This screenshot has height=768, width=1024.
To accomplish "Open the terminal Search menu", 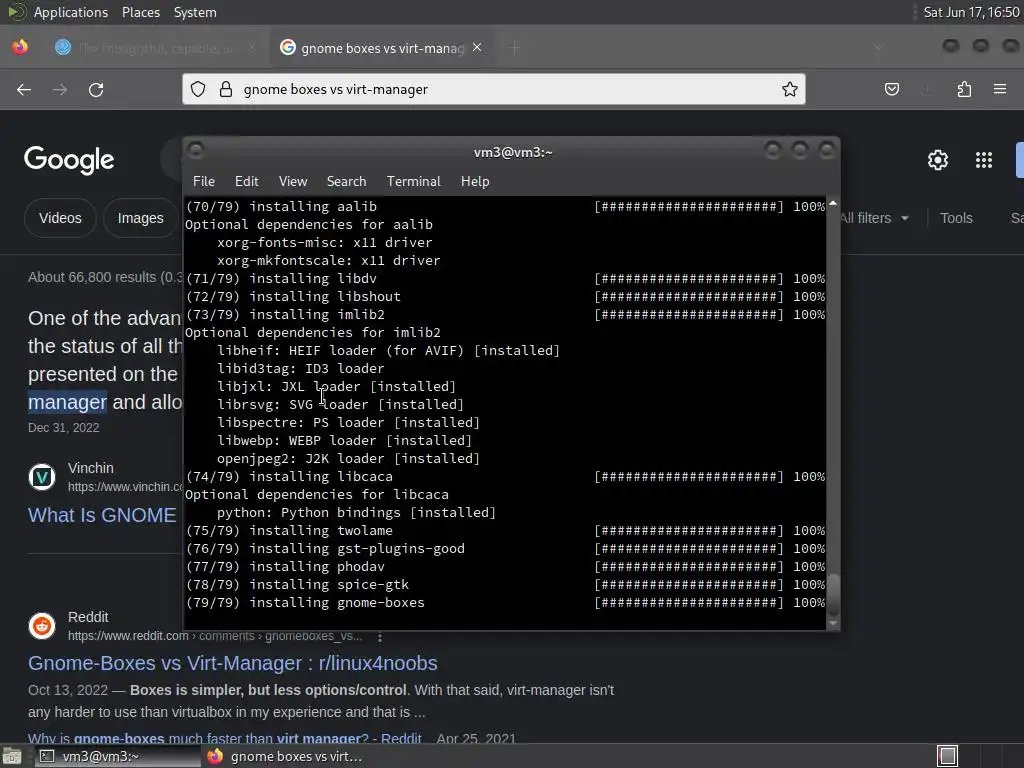I will point(346,182).
